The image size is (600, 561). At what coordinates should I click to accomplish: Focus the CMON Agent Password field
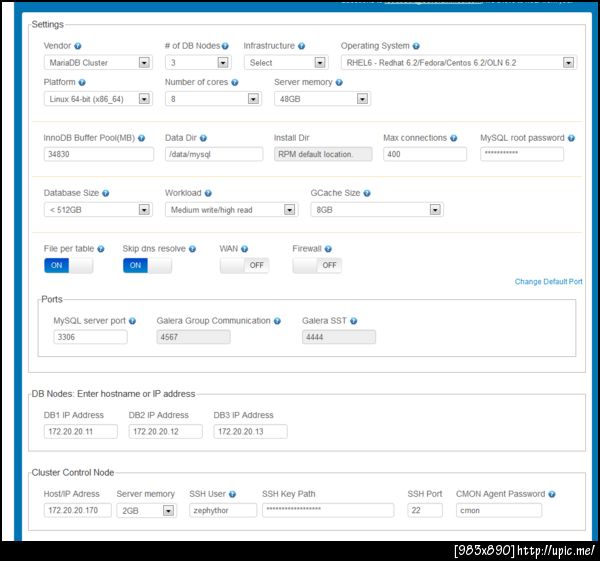499,510
